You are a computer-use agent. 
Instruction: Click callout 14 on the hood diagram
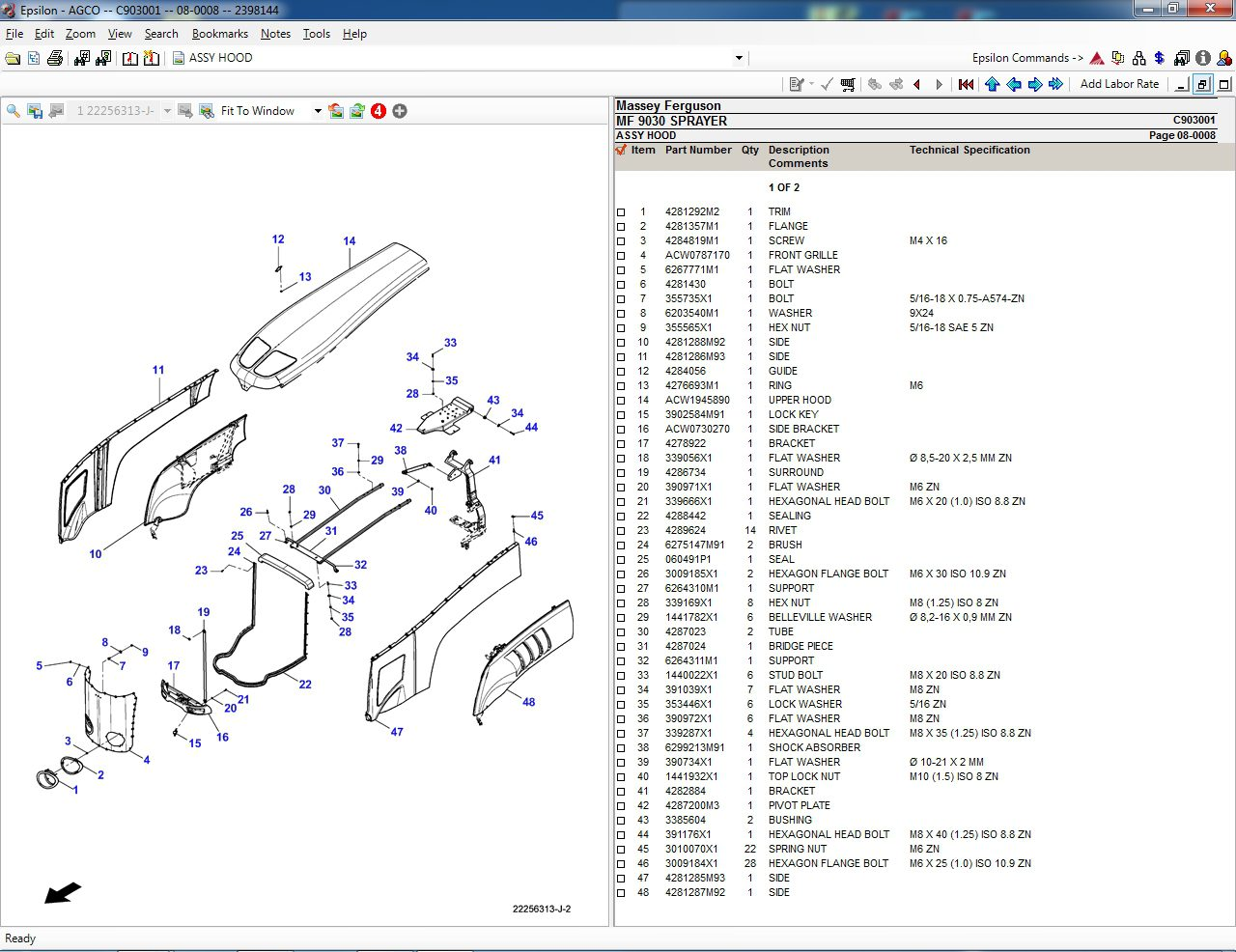pos(350,241)
